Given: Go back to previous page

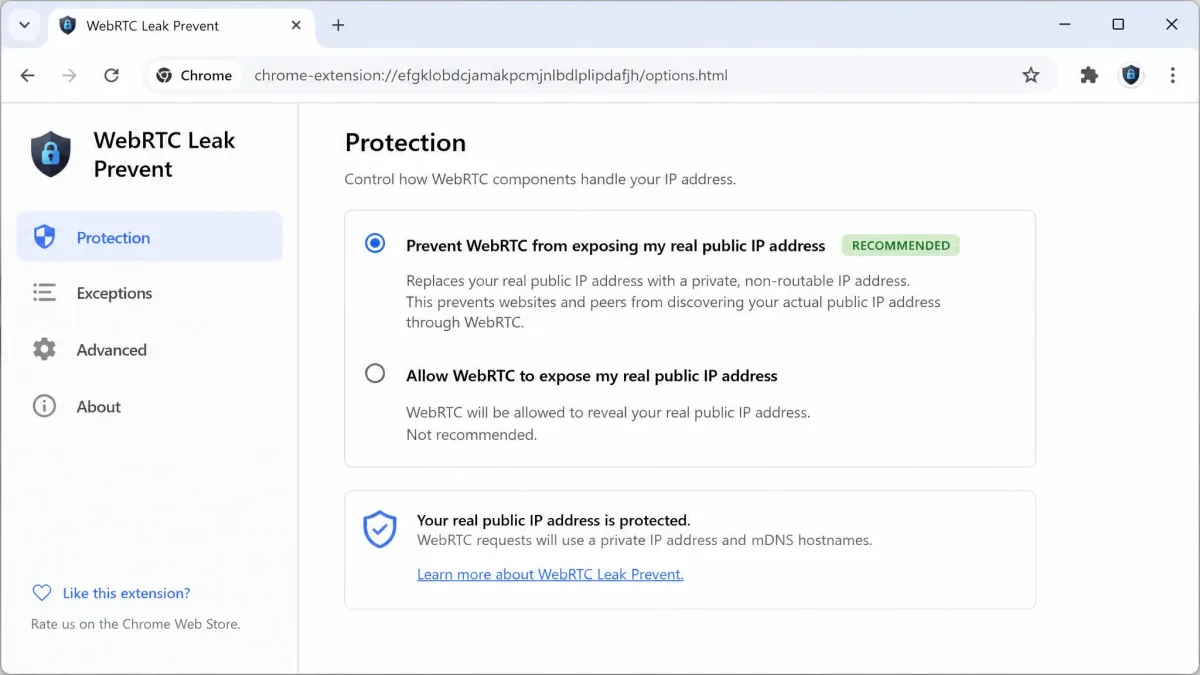Looking at the screenshot, I should (x=27, y=75).
